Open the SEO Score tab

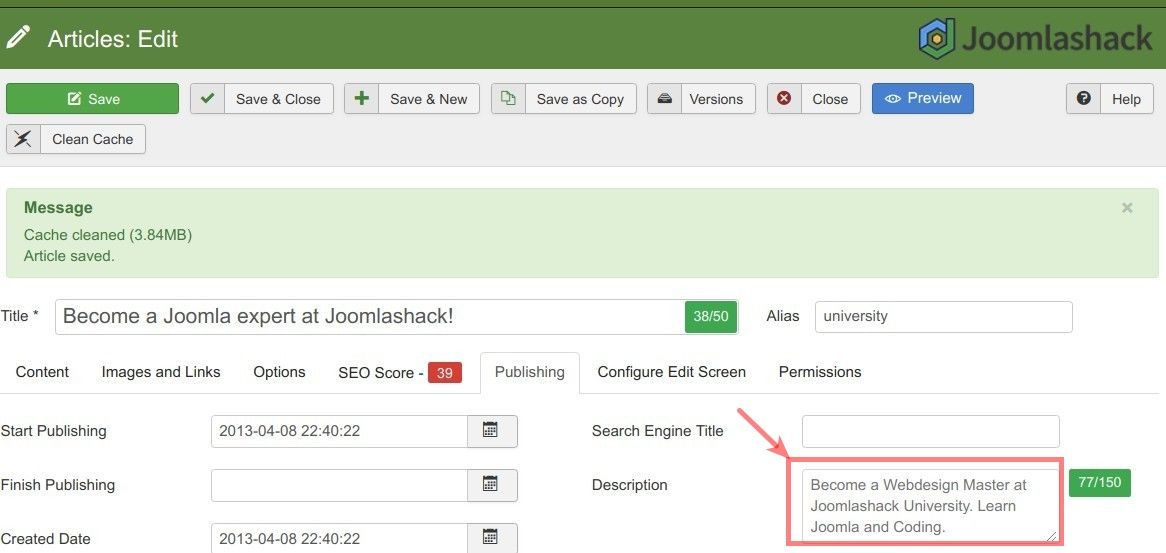tap(400, 372)
